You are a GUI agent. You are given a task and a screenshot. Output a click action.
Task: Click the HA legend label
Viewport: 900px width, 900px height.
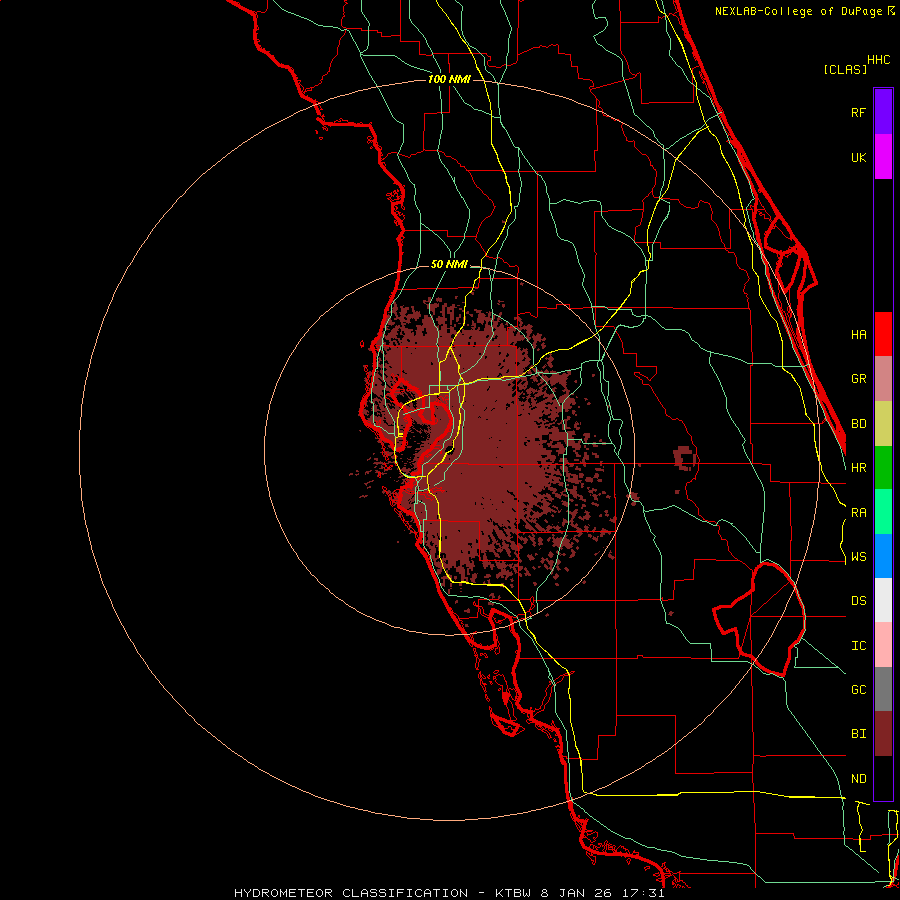point(858,335)
